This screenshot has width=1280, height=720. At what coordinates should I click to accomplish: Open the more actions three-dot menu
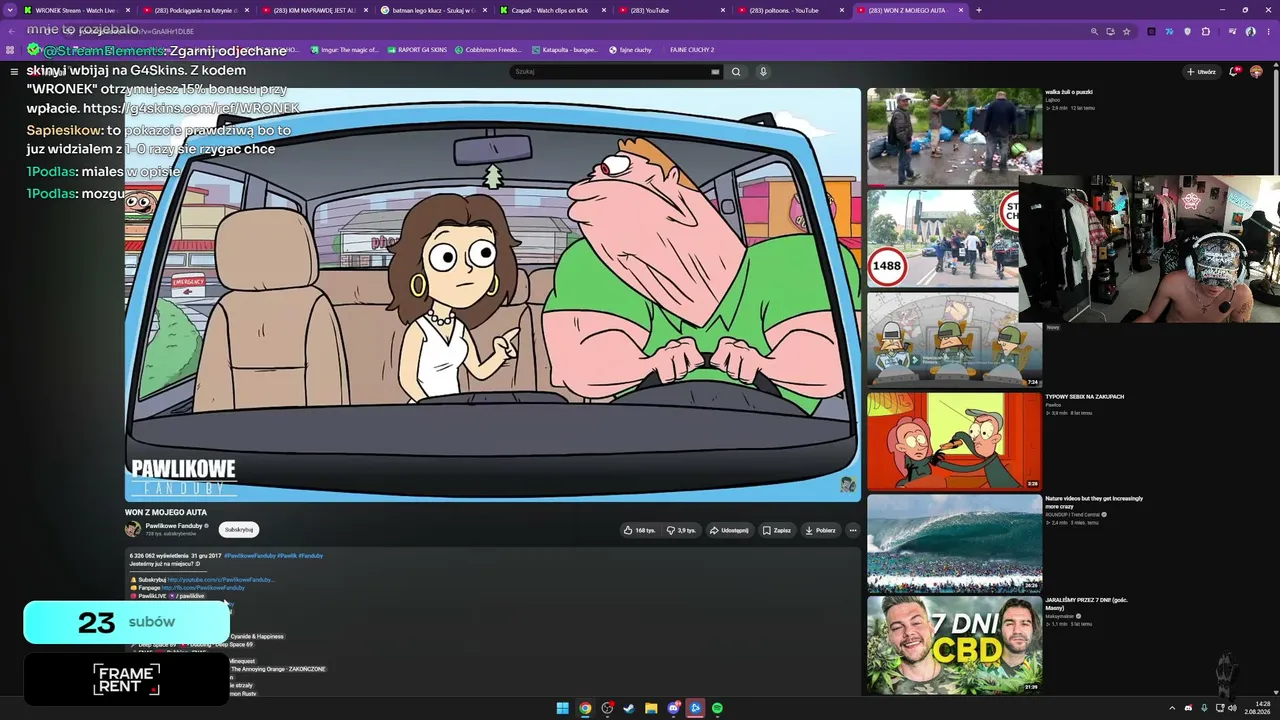click(x=853, y=530)
